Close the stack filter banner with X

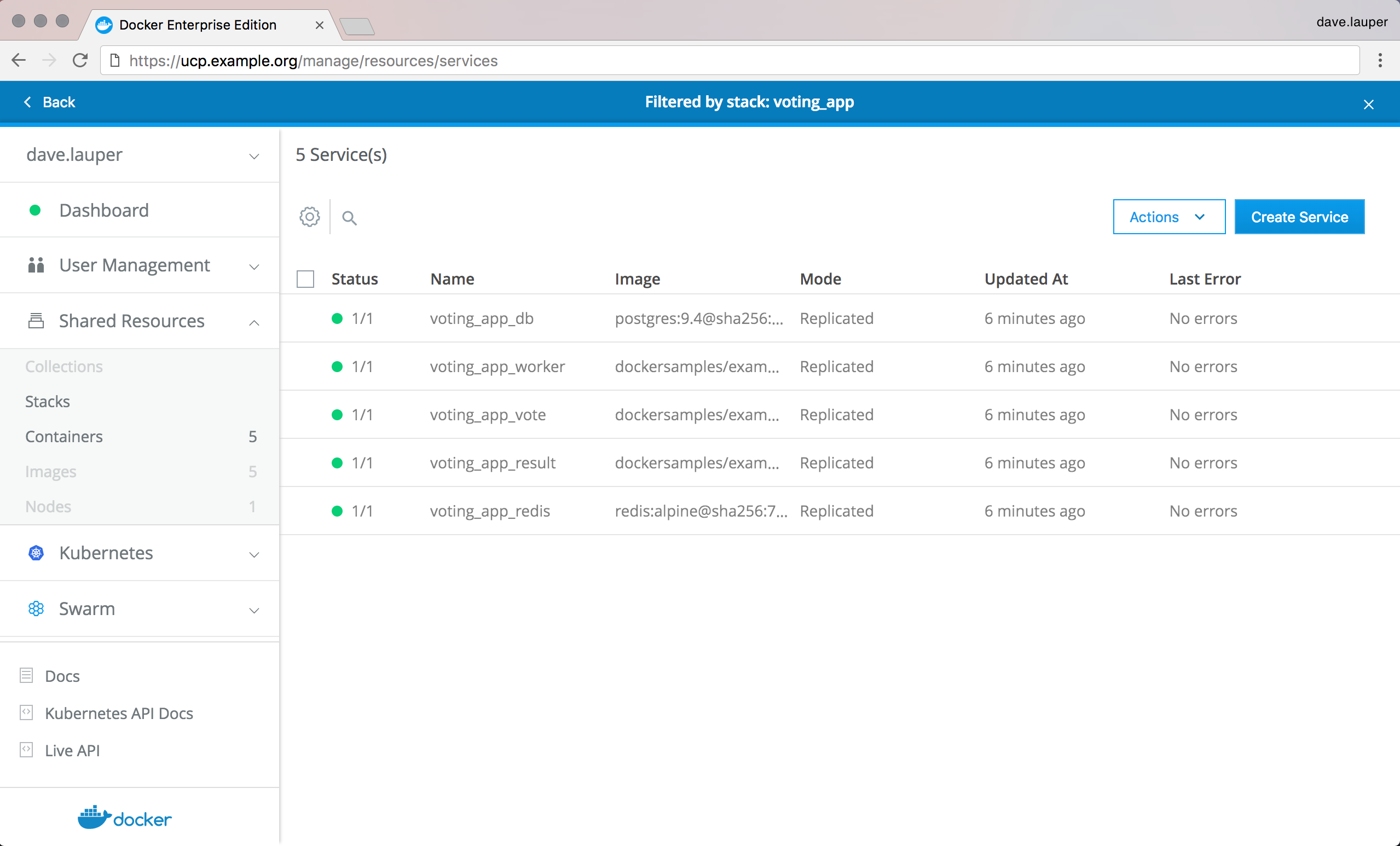coord(1368,105)
